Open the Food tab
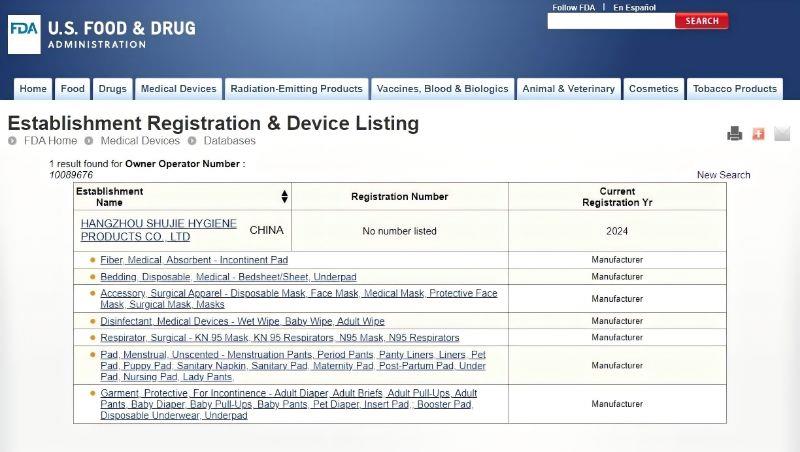Screen dimensions: 800x452 pyautogui.click(x=72, y=89)
